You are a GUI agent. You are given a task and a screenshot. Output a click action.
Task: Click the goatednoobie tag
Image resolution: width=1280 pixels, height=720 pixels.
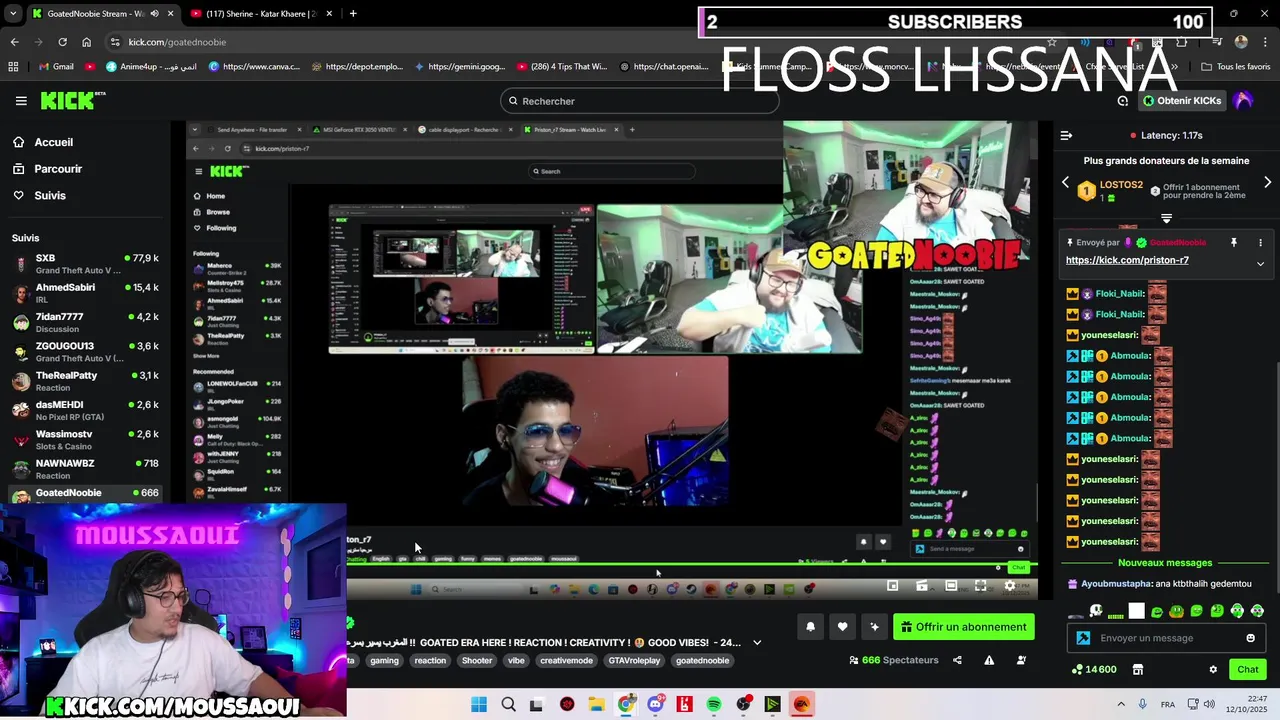coord(702,661)
